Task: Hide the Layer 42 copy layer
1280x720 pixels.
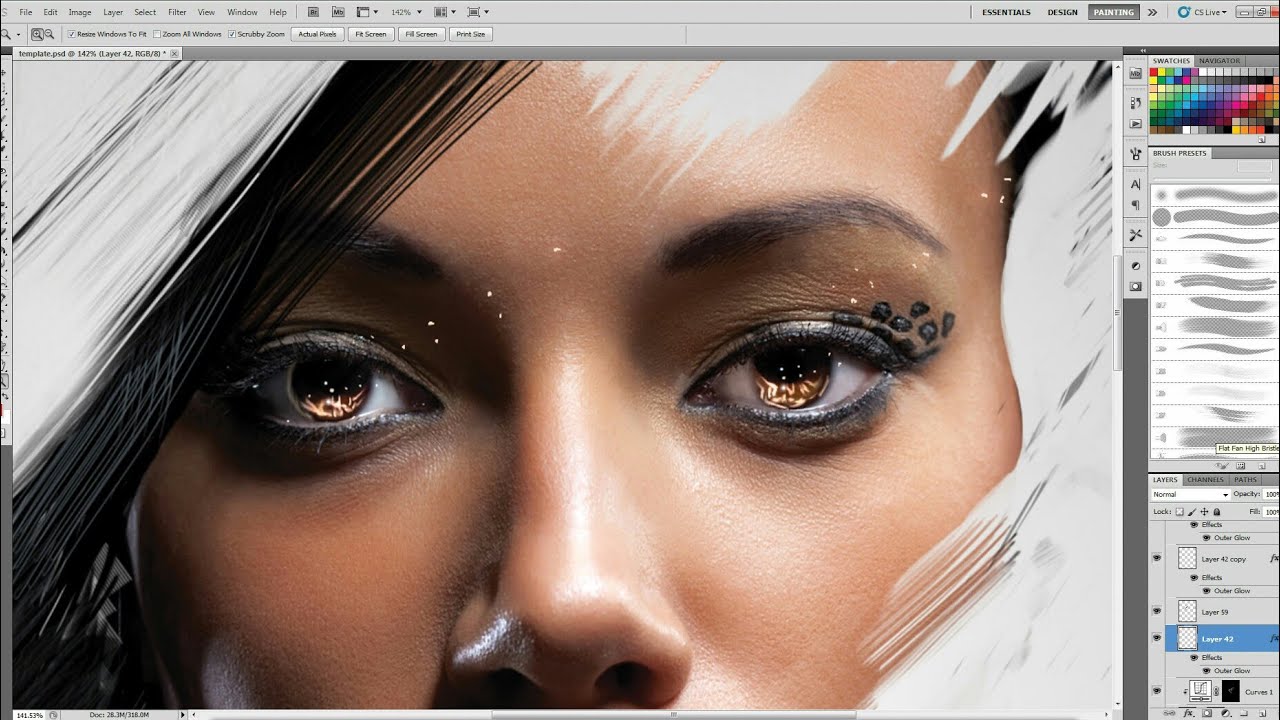Action: [x=1157, y=559]
